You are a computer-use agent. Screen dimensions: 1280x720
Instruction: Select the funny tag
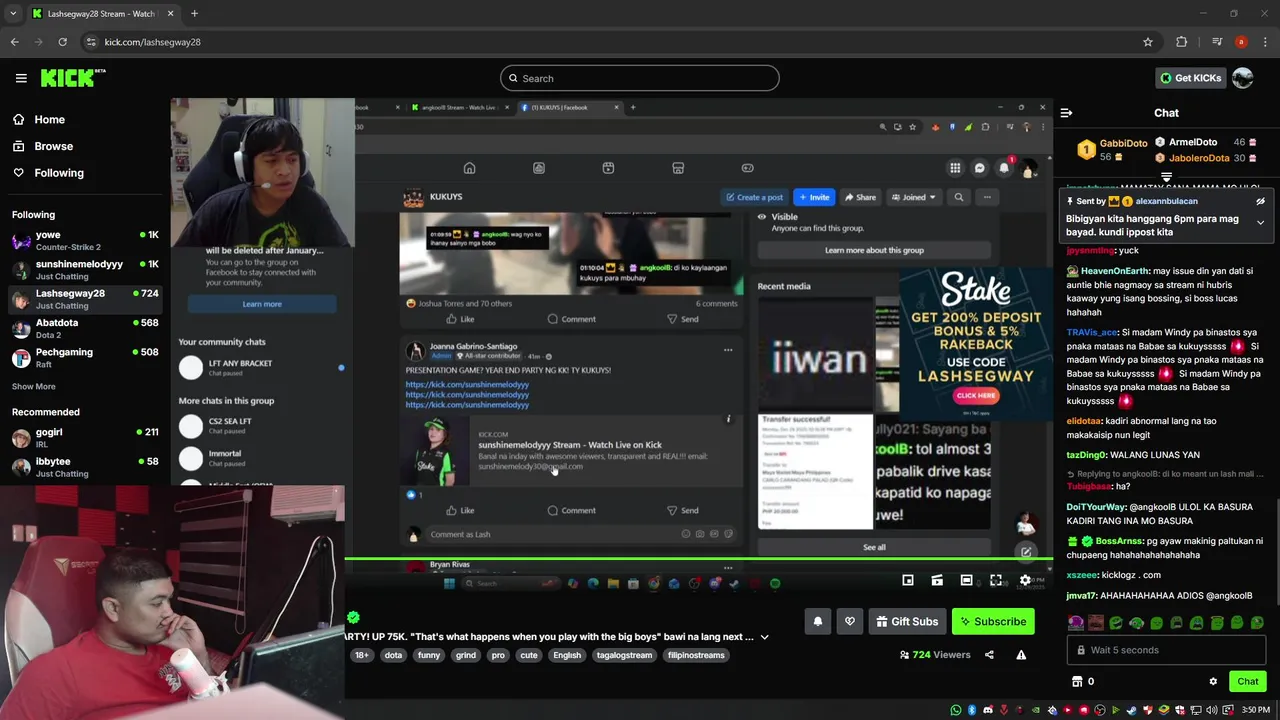(x=429, y=655)
